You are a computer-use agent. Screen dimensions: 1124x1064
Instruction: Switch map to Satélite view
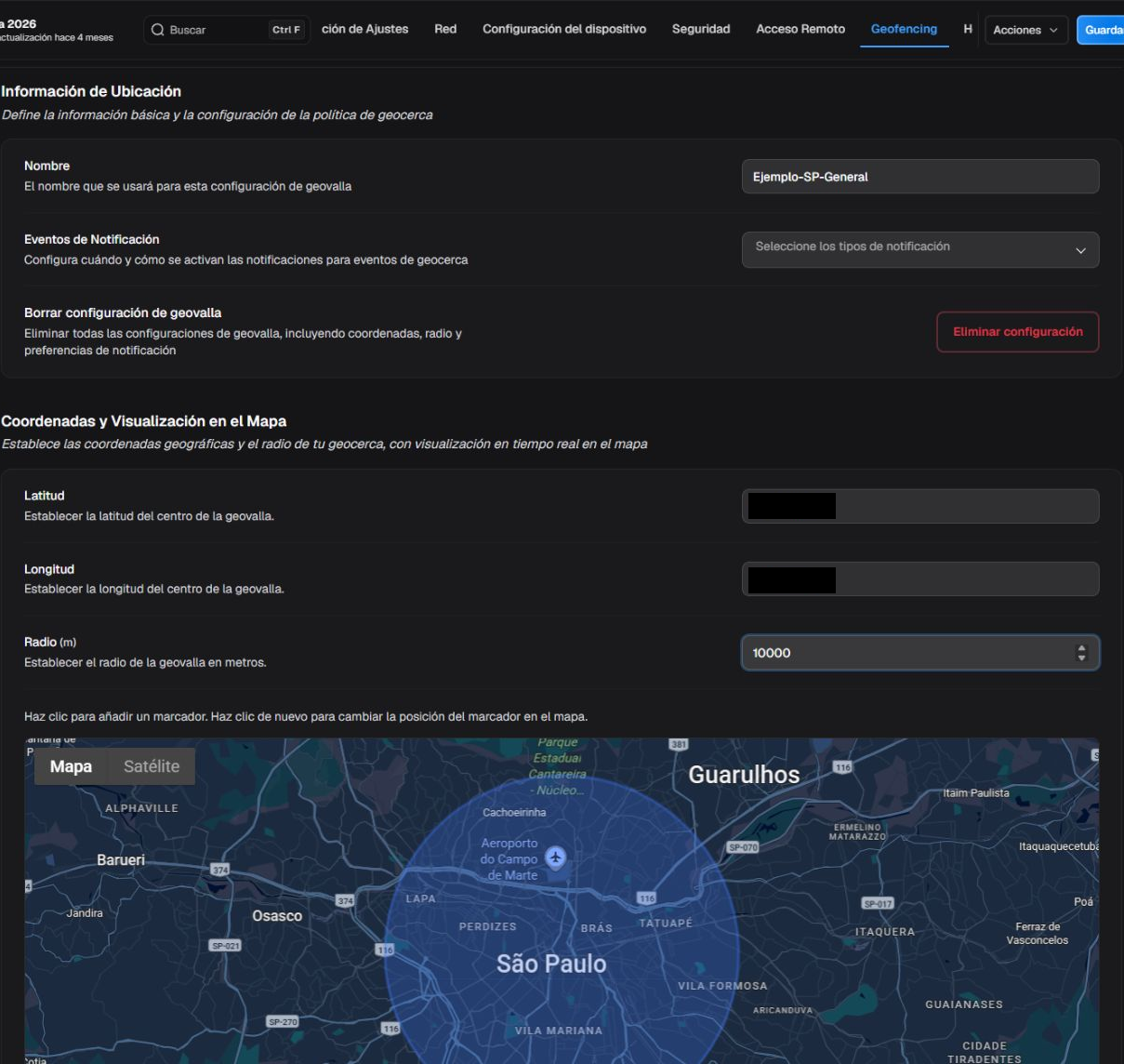[x=152, y=766]
